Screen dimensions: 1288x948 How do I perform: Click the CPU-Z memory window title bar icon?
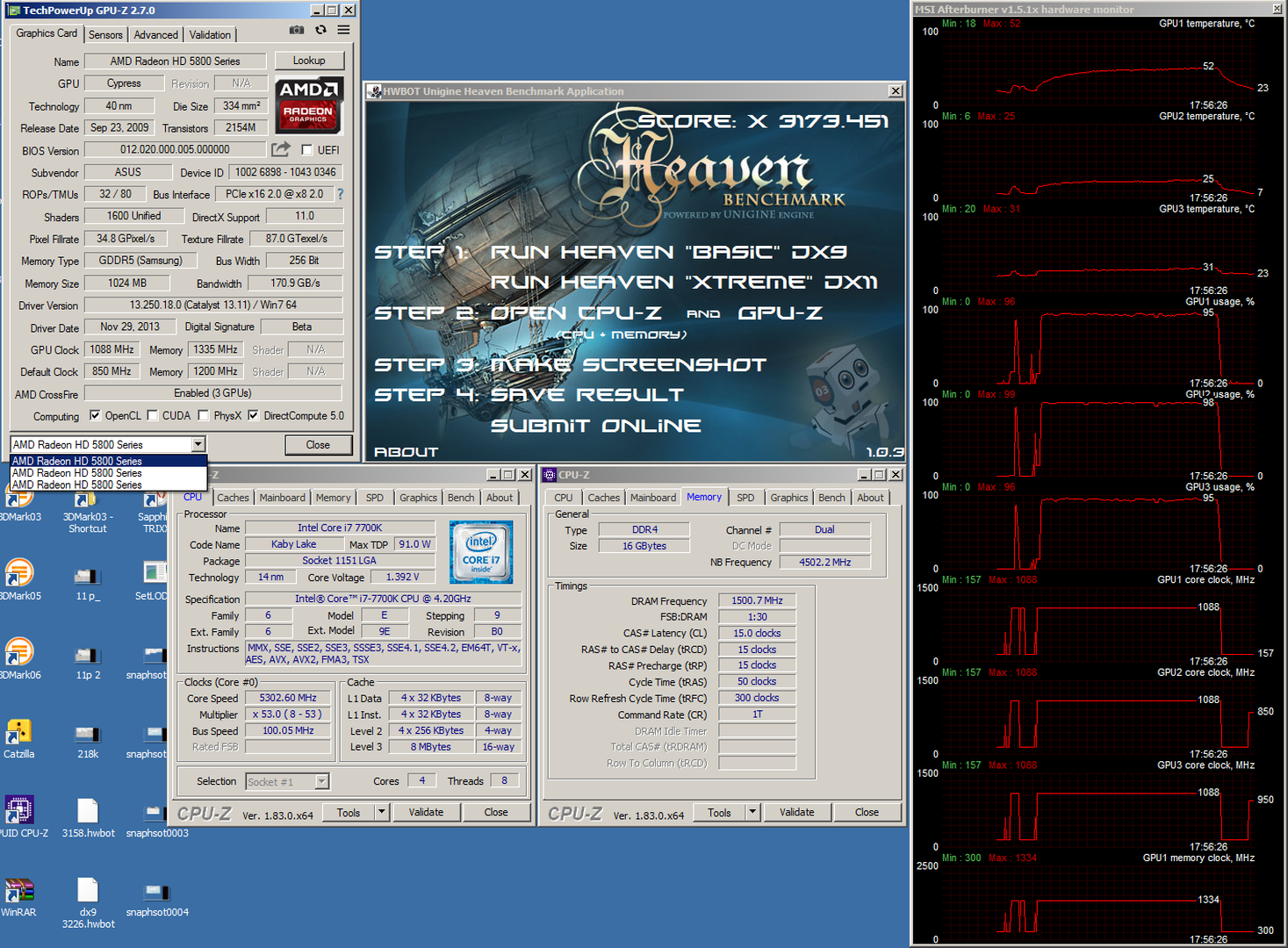(550, 475)
